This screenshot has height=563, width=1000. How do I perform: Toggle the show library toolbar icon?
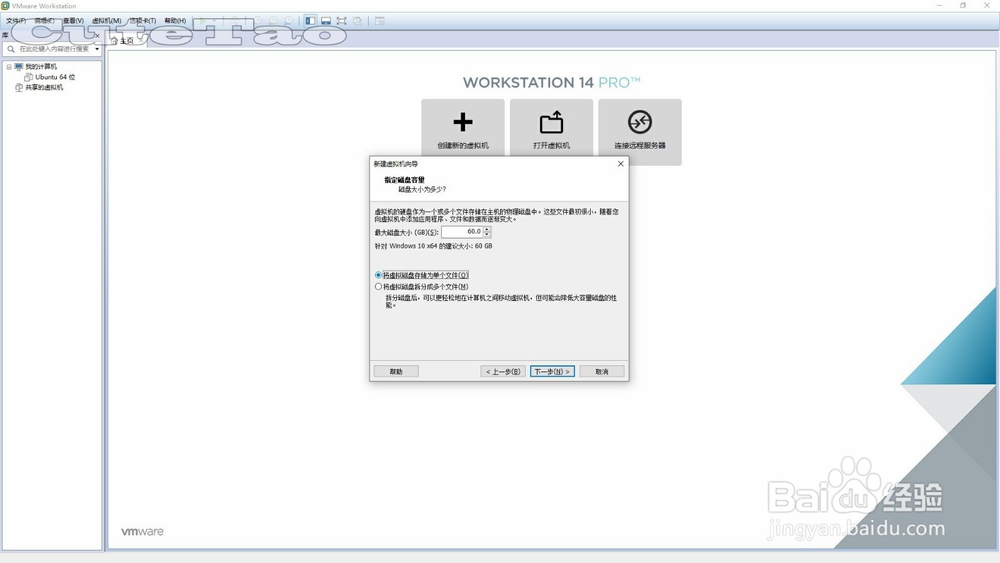tap(310, 21)
